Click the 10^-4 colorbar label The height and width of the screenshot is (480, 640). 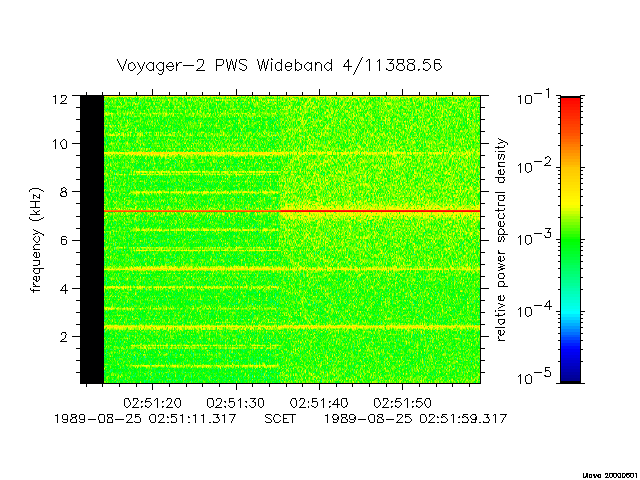[534, 311]
